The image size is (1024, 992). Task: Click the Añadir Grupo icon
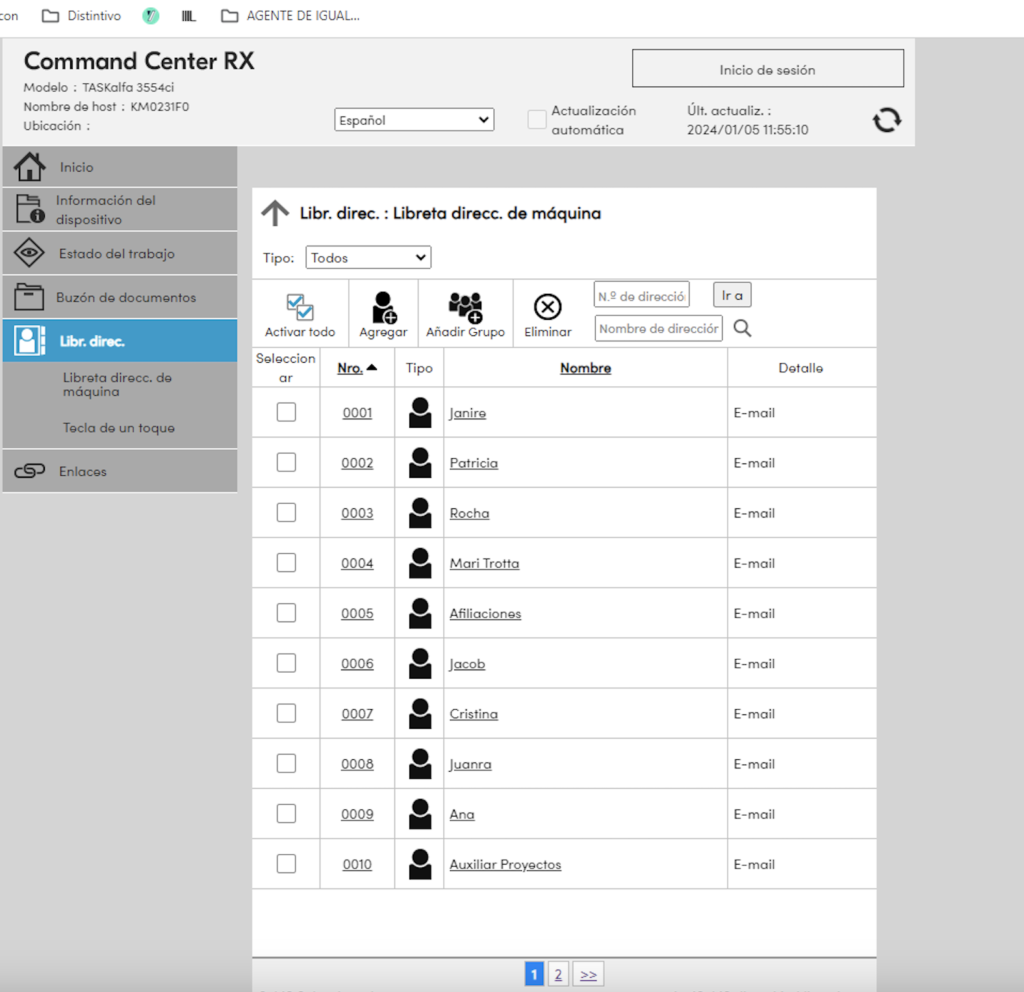point(465,307)
